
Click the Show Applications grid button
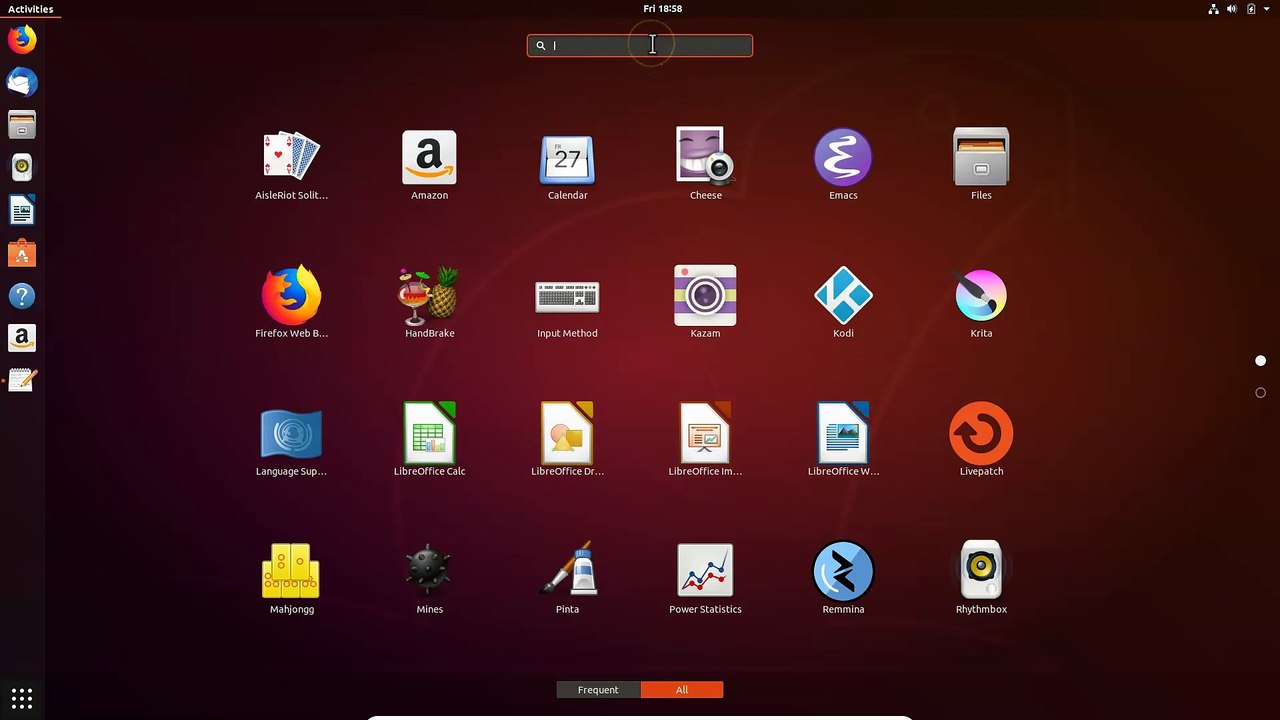coord(22,698)
